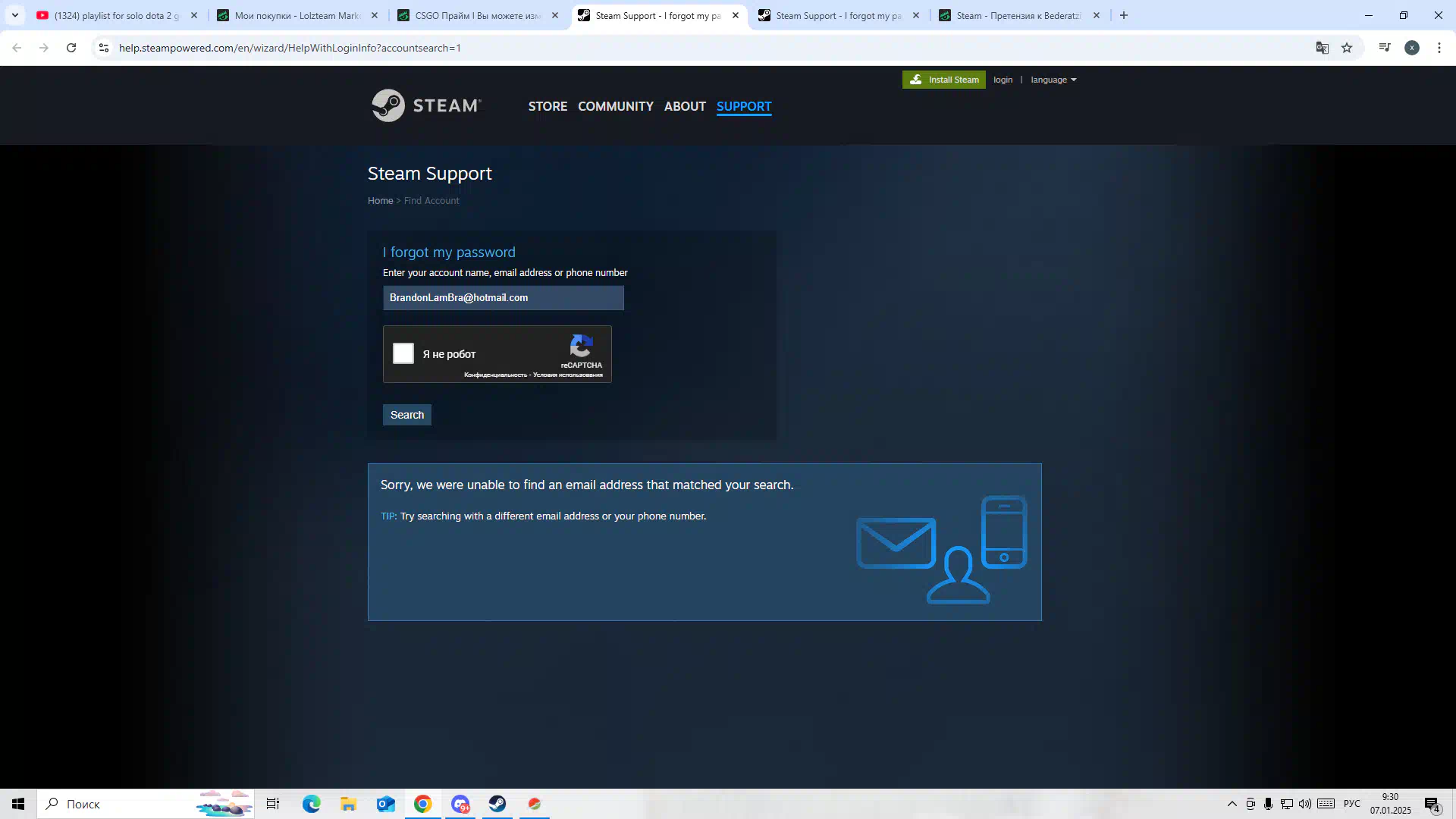Open media control icon in toolbar
This screenshot has height=819, width=1456.
click(1385, 48)
